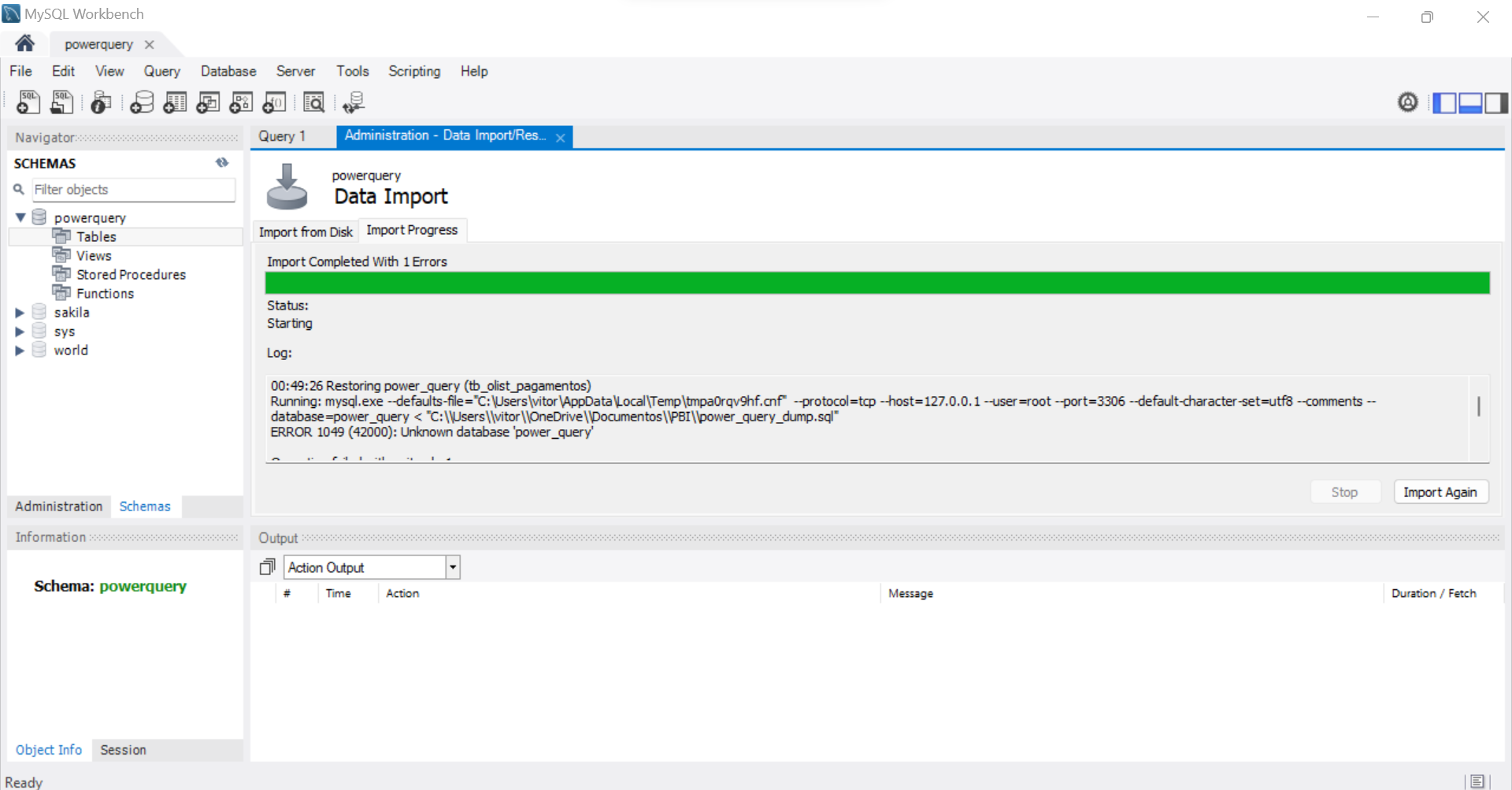
Task: Go to Workbench home screen icon
Action: [x=25, y=43]
